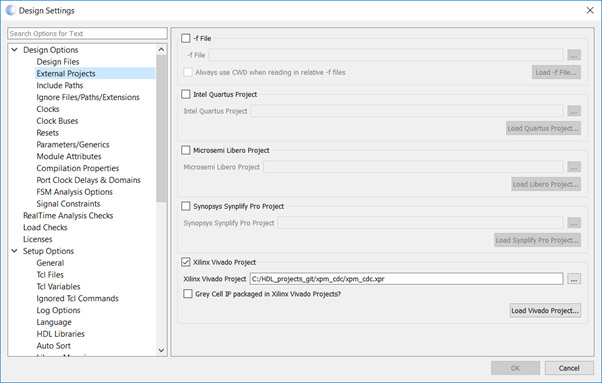
Task: Click the options tree scrollbar thumb
Action: pos(161,128)
